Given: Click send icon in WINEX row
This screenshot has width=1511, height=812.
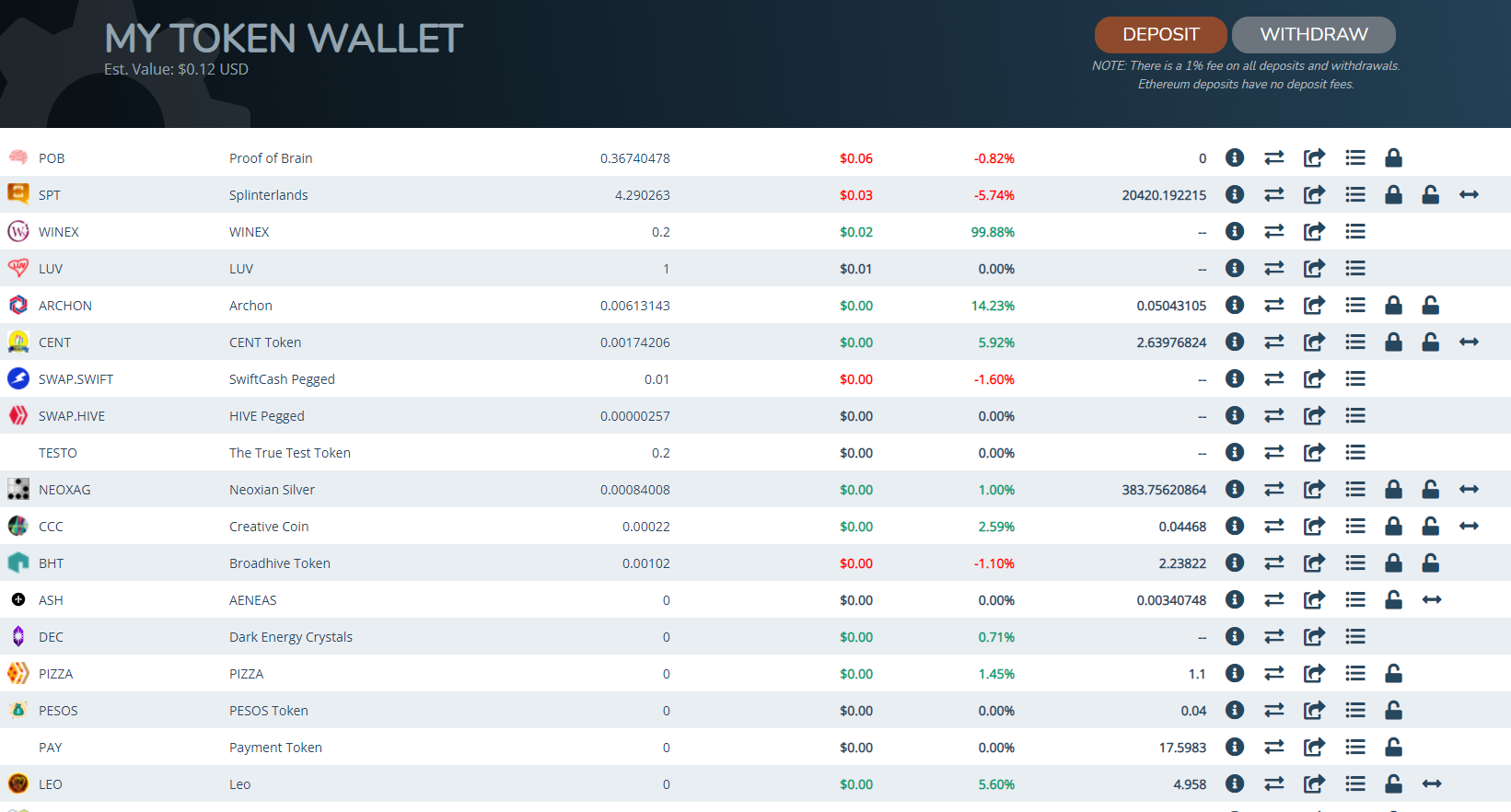Looking at the screenshot, I should [1314, 231].
